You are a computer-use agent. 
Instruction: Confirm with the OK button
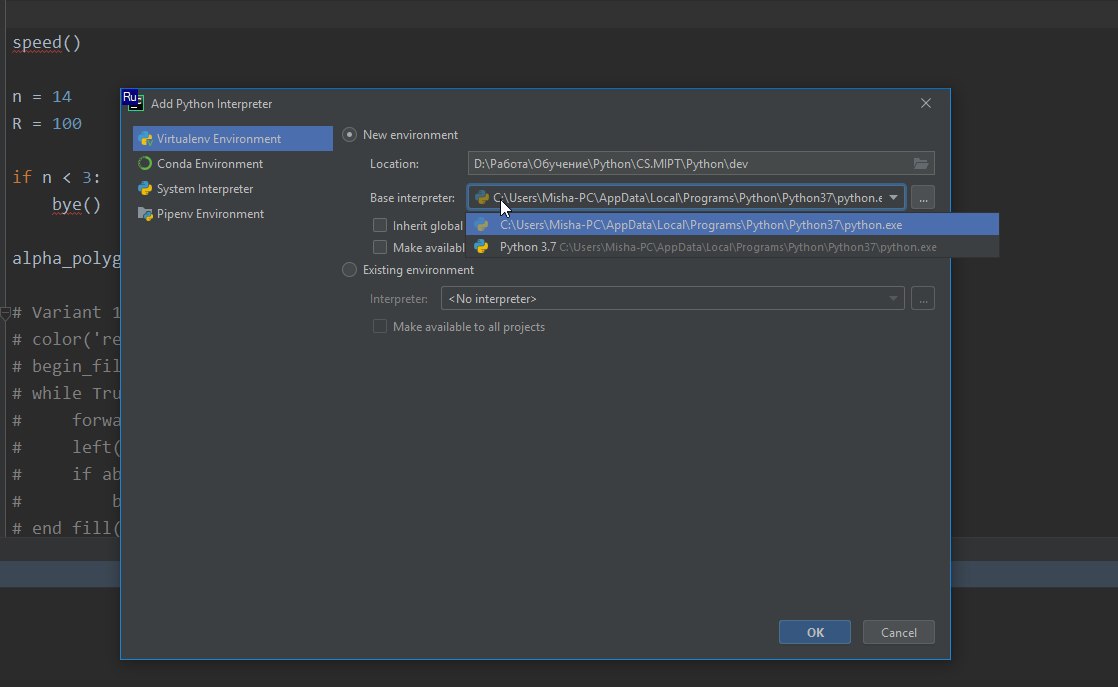point(815,632)
